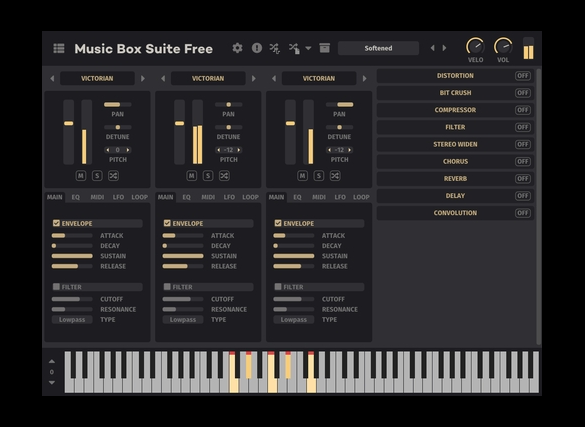The image size is (585, 427).
Task: Select next instrument for first layer
Action: tap(143, 79)
